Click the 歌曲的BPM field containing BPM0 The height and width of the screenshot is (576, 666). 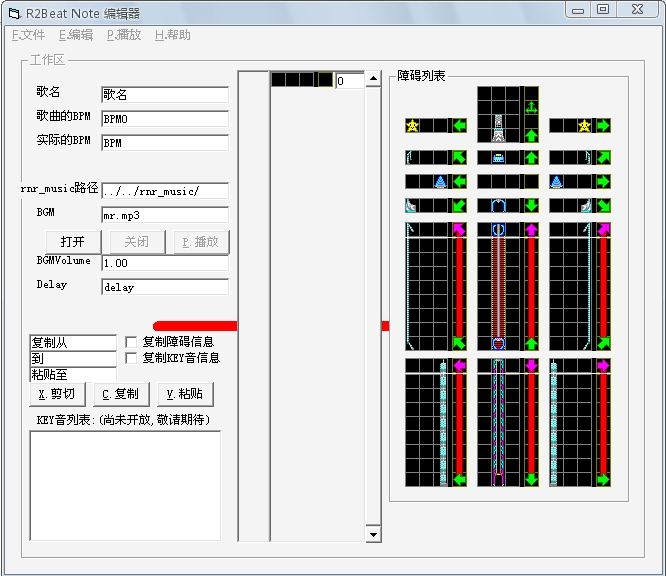coord(165,119)
